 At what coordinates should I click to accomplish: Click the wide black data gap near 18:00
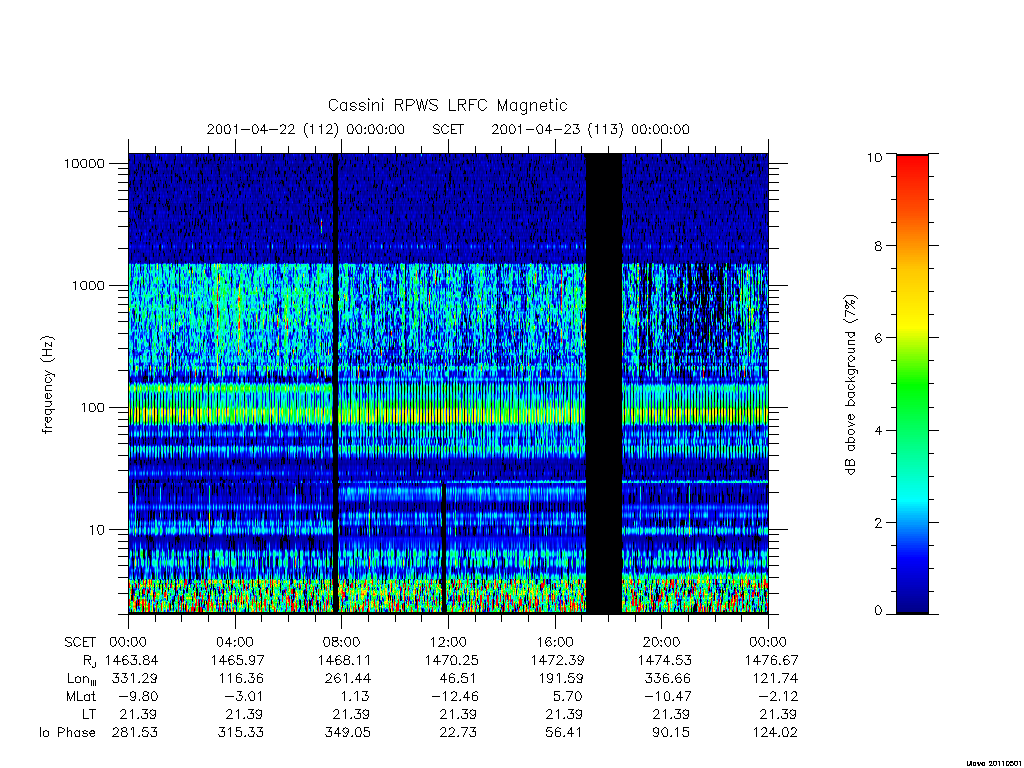[603, 383]
